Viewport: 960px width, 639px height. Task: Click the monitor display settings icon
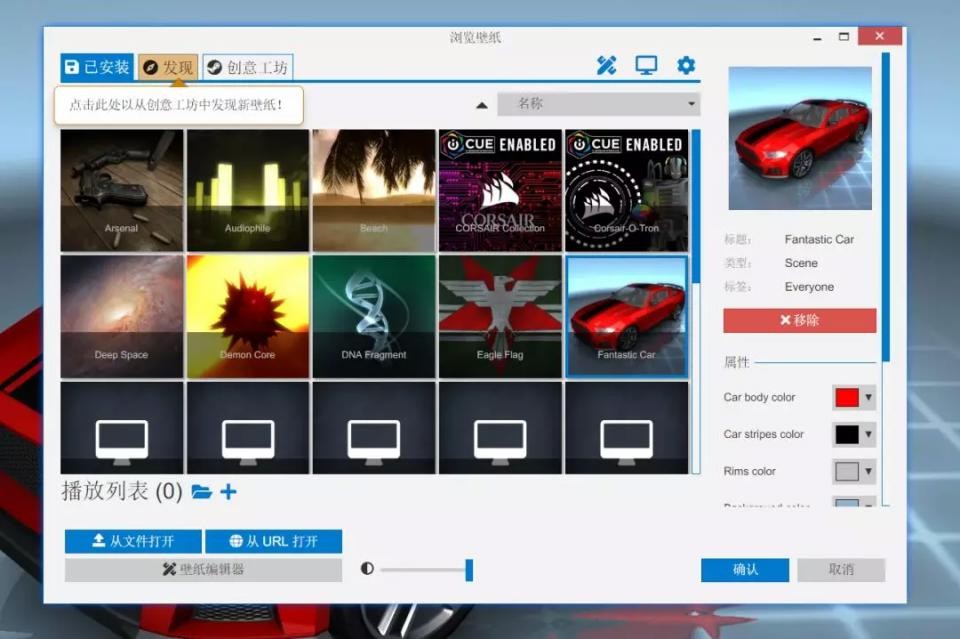(646, 66)
